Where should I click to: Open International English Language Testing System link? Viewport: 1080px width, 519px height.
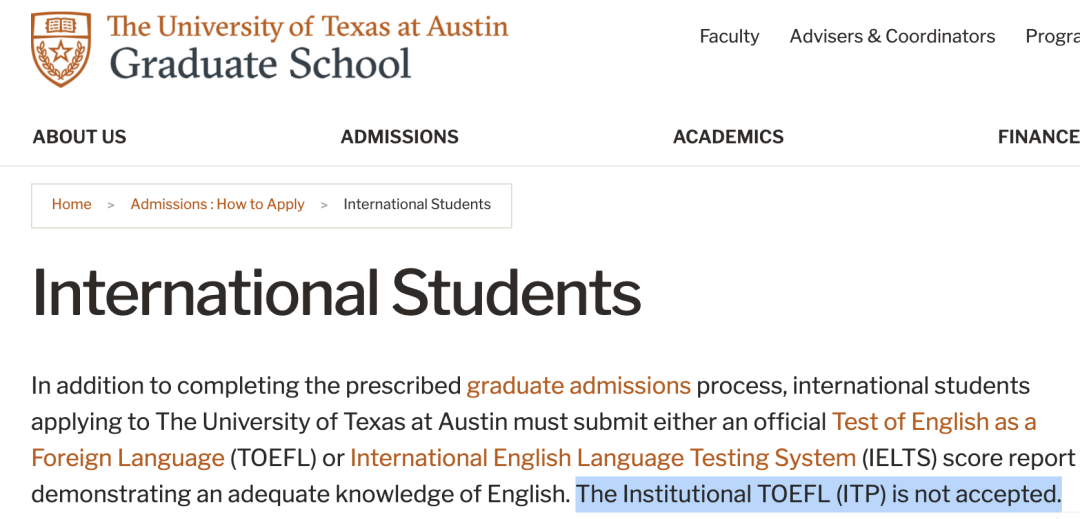pyautogui.click(x=603, y=458)
